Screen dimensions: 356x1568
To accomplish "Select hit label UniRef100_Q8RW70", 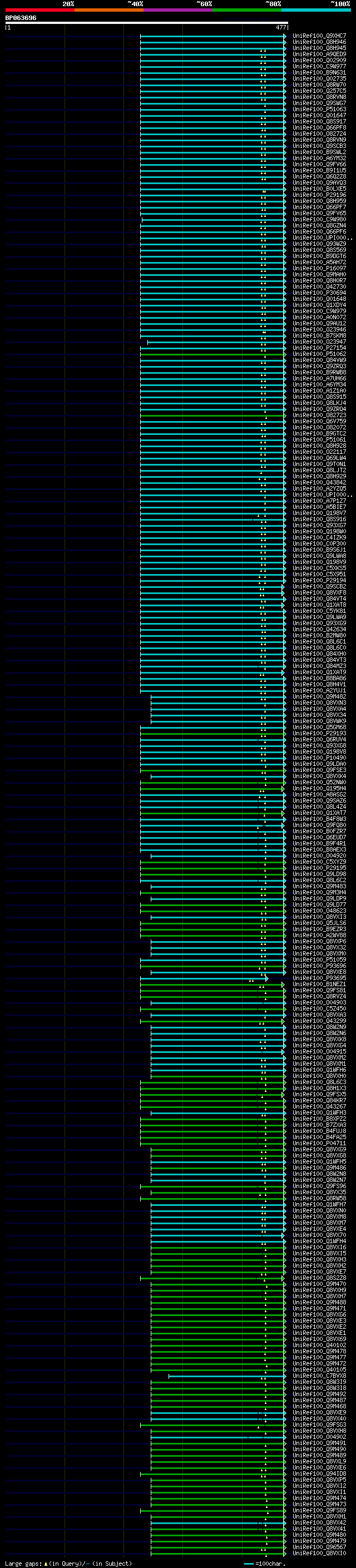I will (319, 85).
